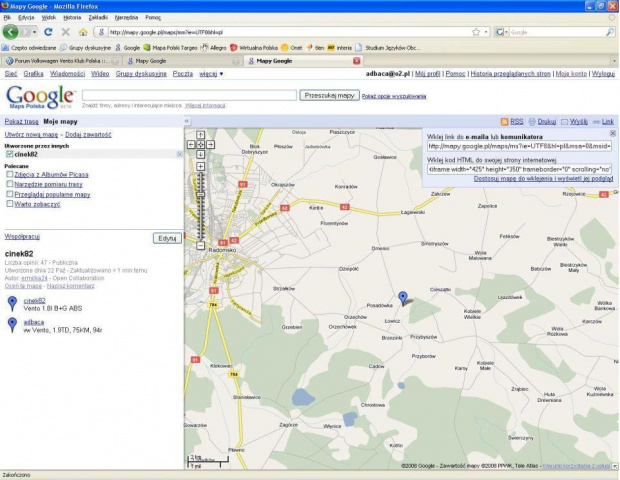The height and width of the screenshot is (480, 620).
Task: Open Pokaż opcje wyszukiwania link
Action: (x=394, y=96)
